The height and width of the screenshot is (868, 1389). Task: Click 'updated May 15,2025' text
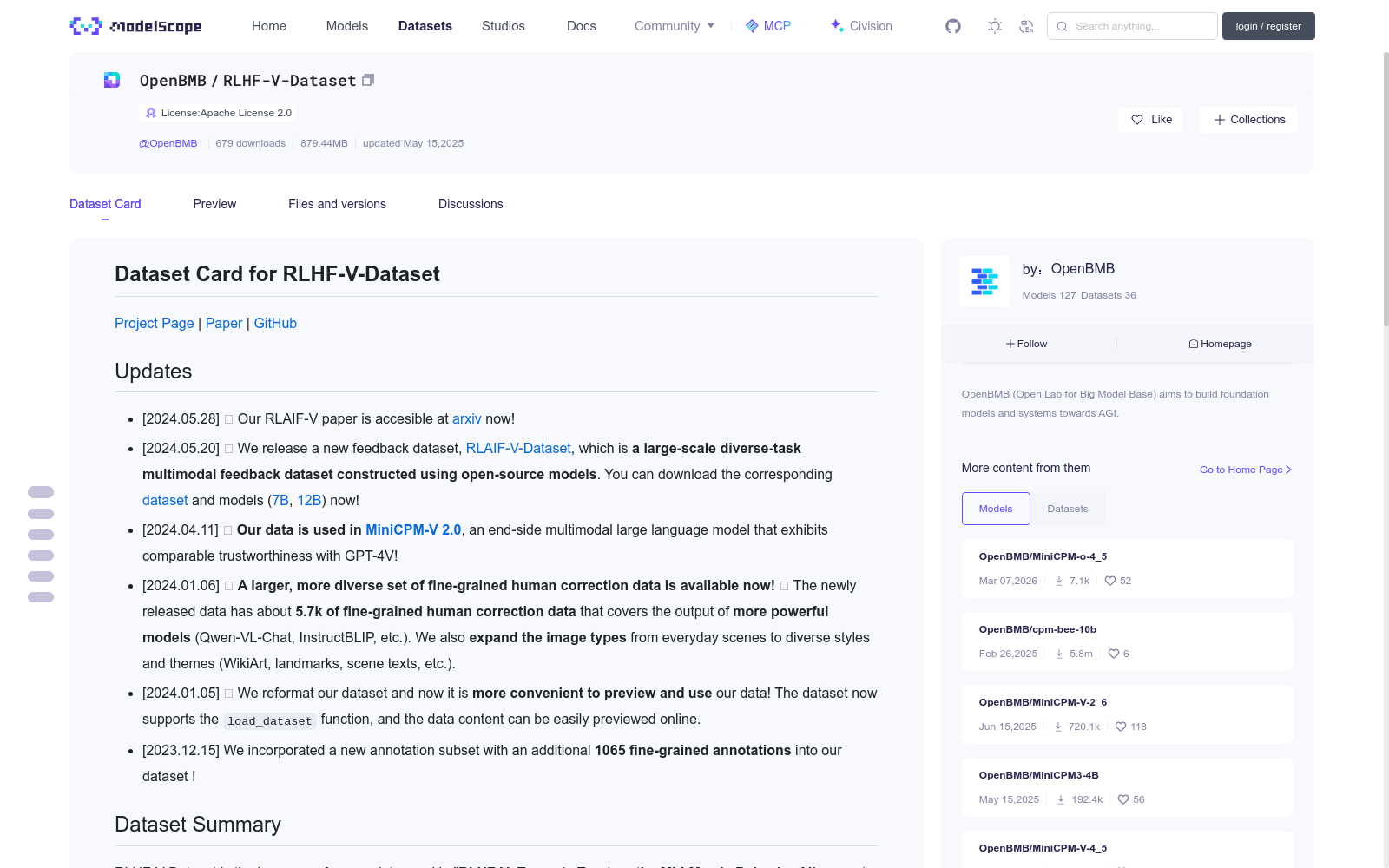click(413, 143)
